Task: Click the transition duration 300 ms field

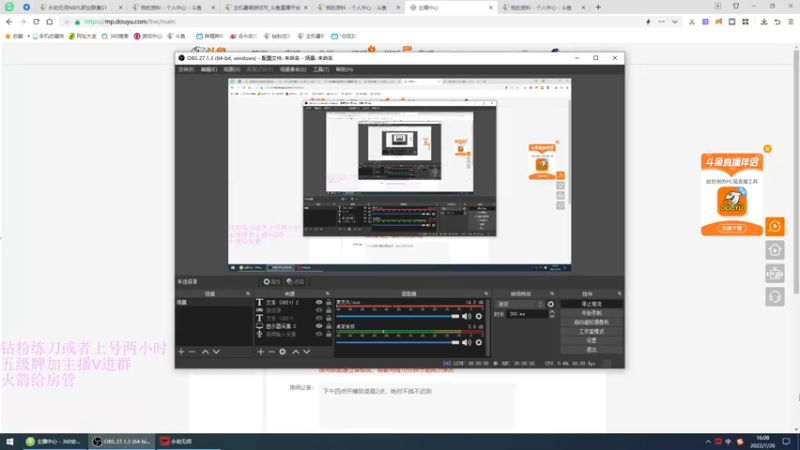Action: click(x=527, y=314)
